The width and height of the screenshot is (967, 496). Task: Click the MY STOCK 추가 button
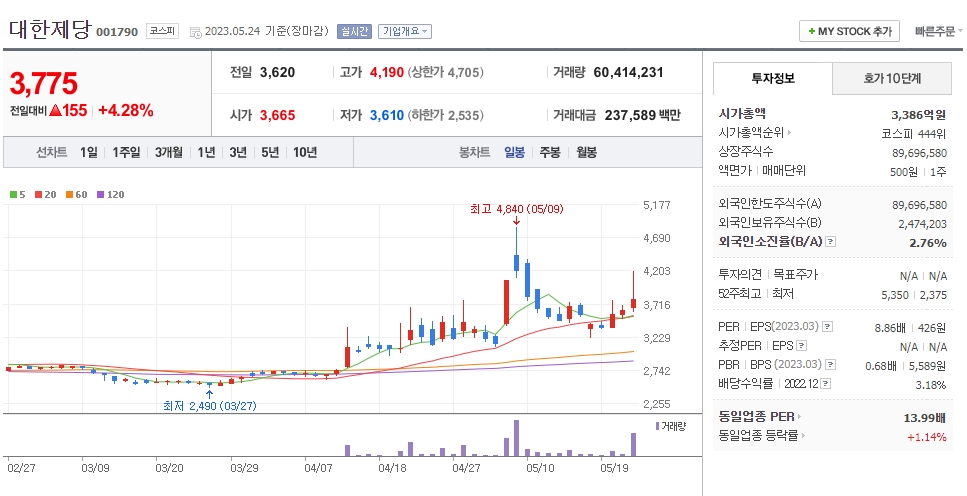click(849, 31)
